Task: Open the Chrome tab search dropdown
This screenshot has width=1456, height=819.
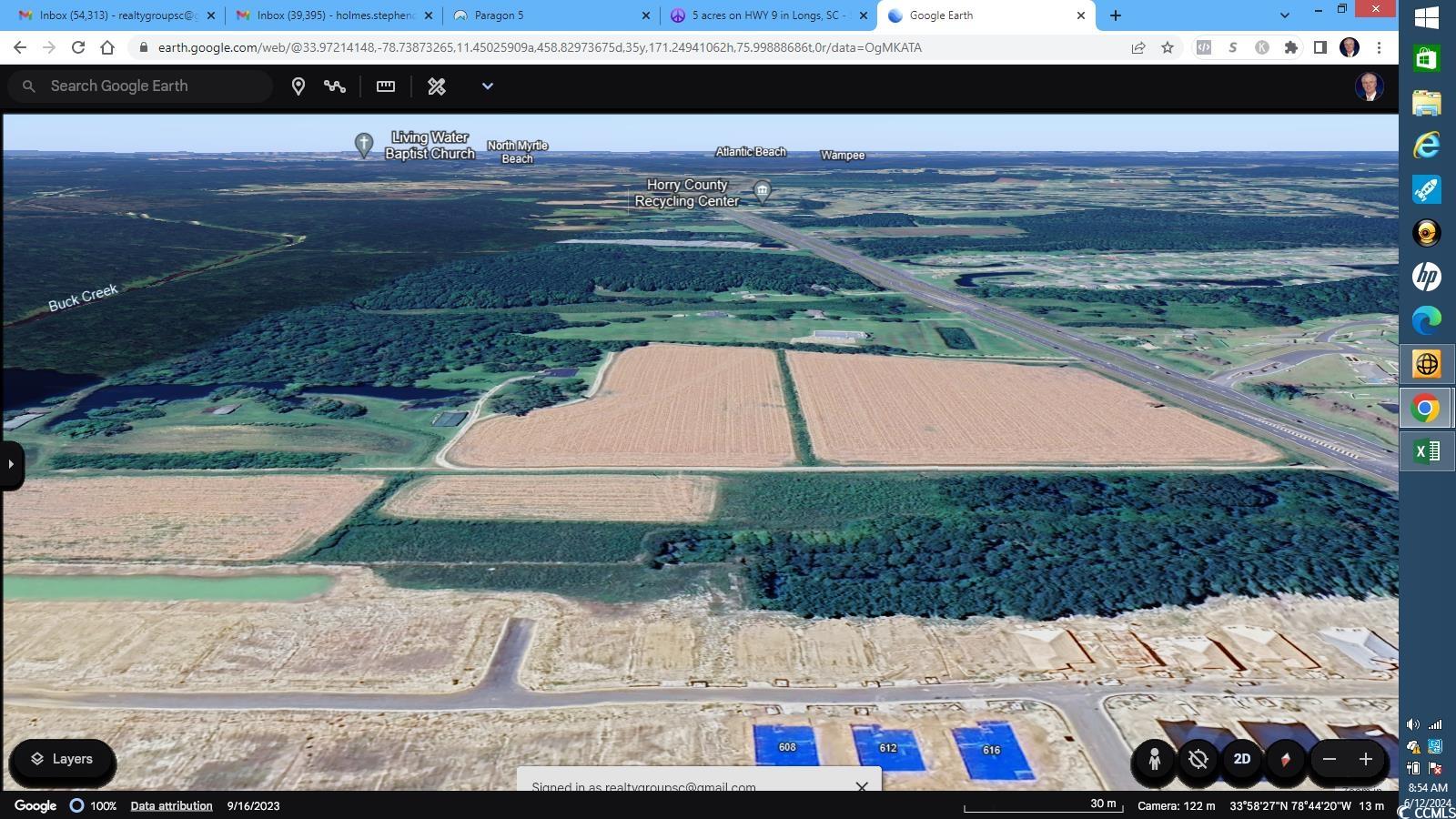Action: pos(1284,15)
